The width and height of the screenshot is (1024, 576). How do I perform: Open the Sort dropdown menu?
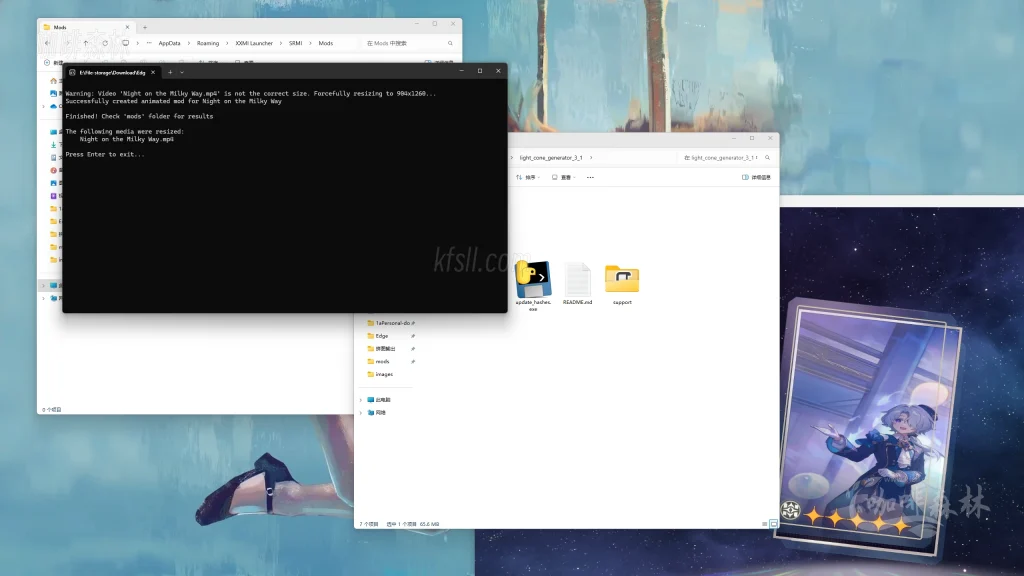[x=527, y=177]
